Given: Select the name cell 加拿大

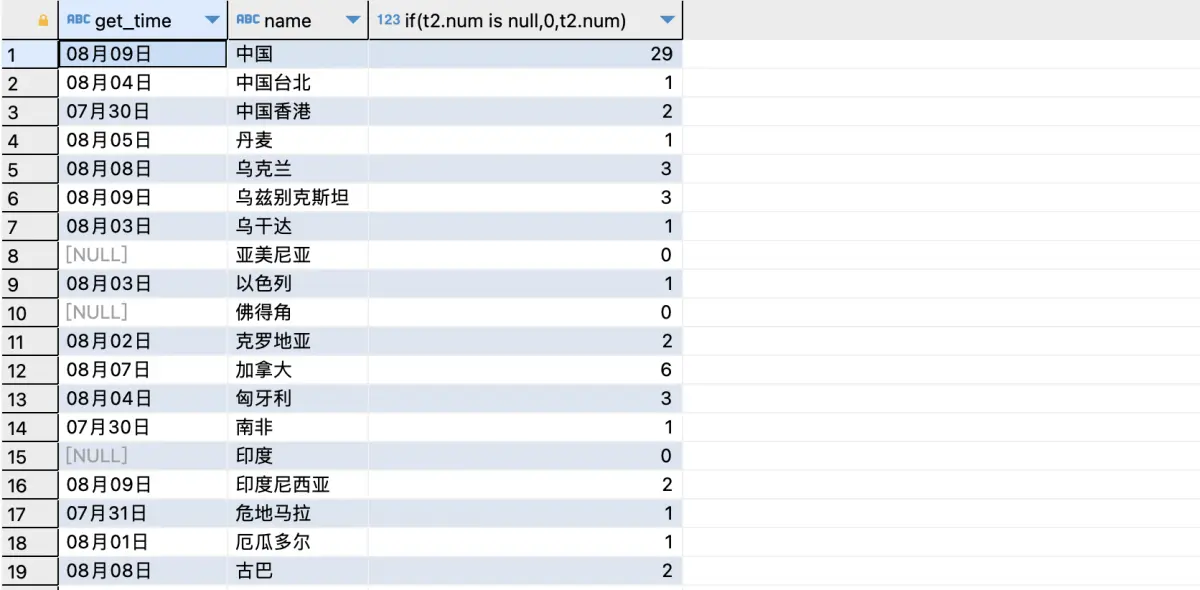Looking at the screenshot, I should tap(298, 370).
